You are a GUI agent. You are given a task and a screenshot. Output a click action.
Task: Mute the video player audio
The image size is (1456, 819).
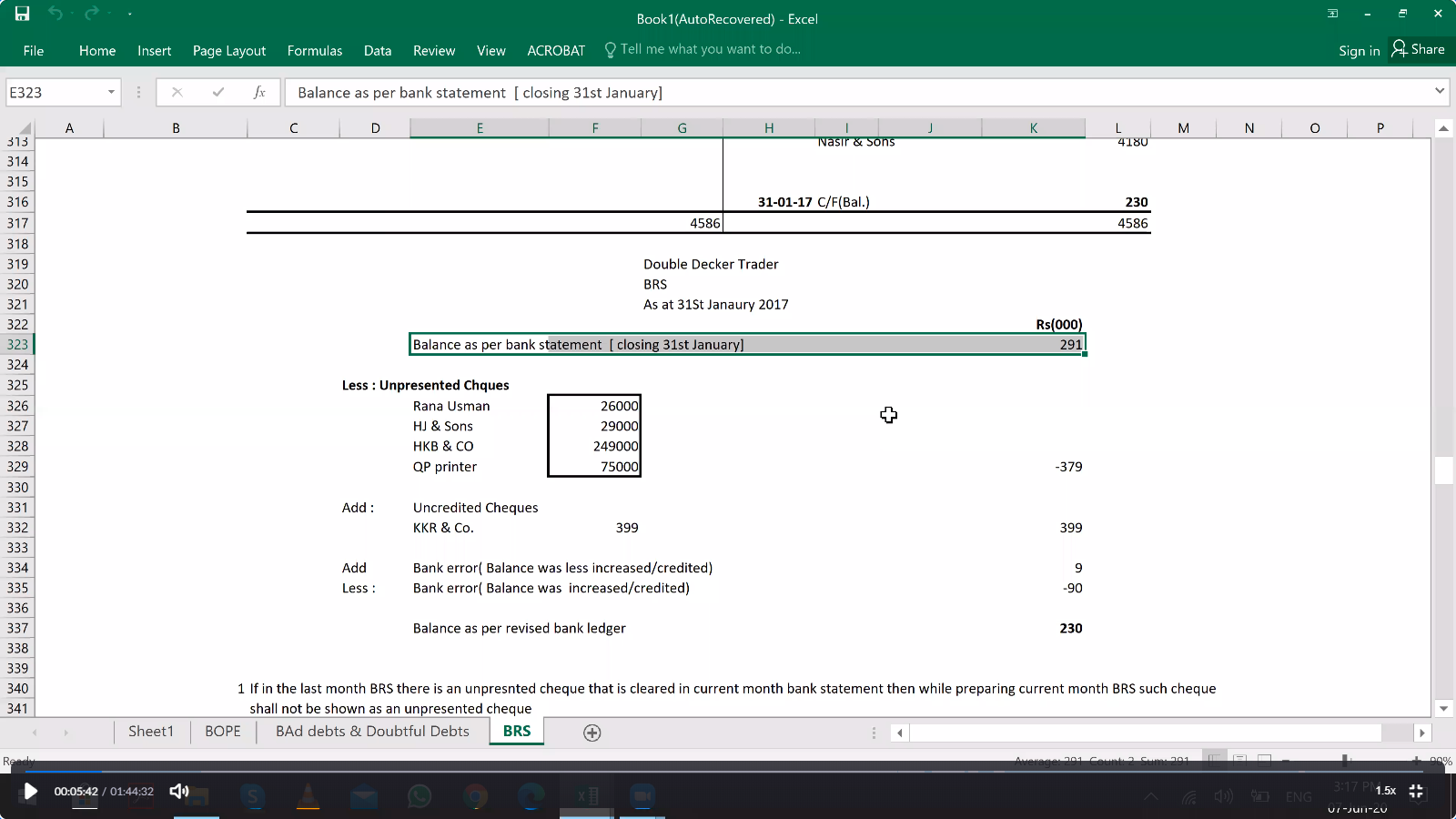click(x=179, y=791)
